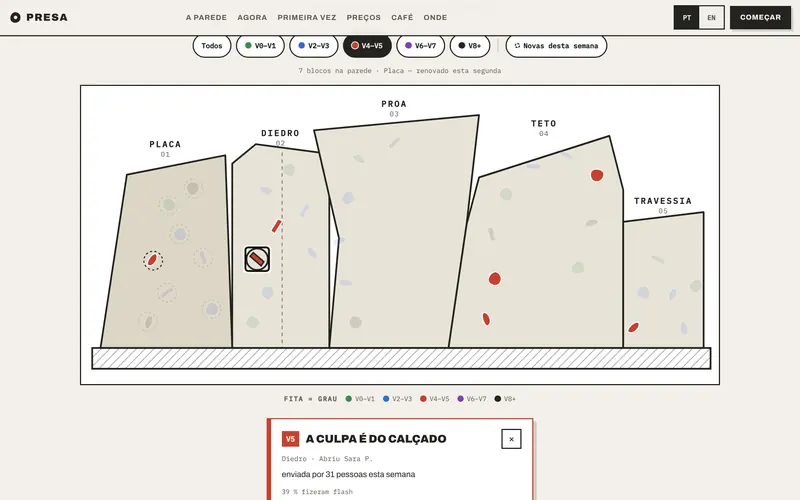Viewport: 800px width, 500px height.
Task: Select the red hold on the Travessia panel
Action: pos(633,328)
